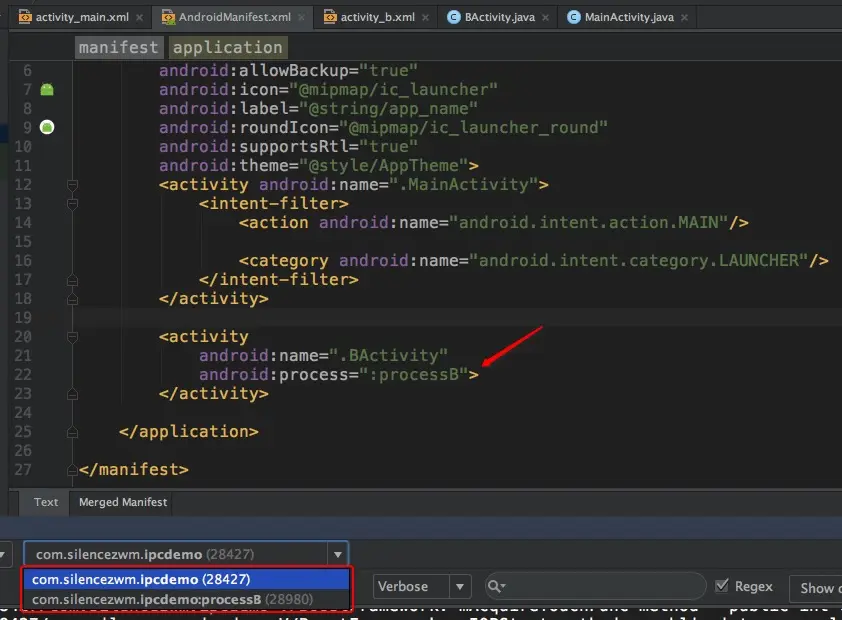Screen dimensions: 842x620
Task: Select com.silencezwm.ipcdemo:processB (28980) option
Action: pyautogui.click(x=186, y=600)
